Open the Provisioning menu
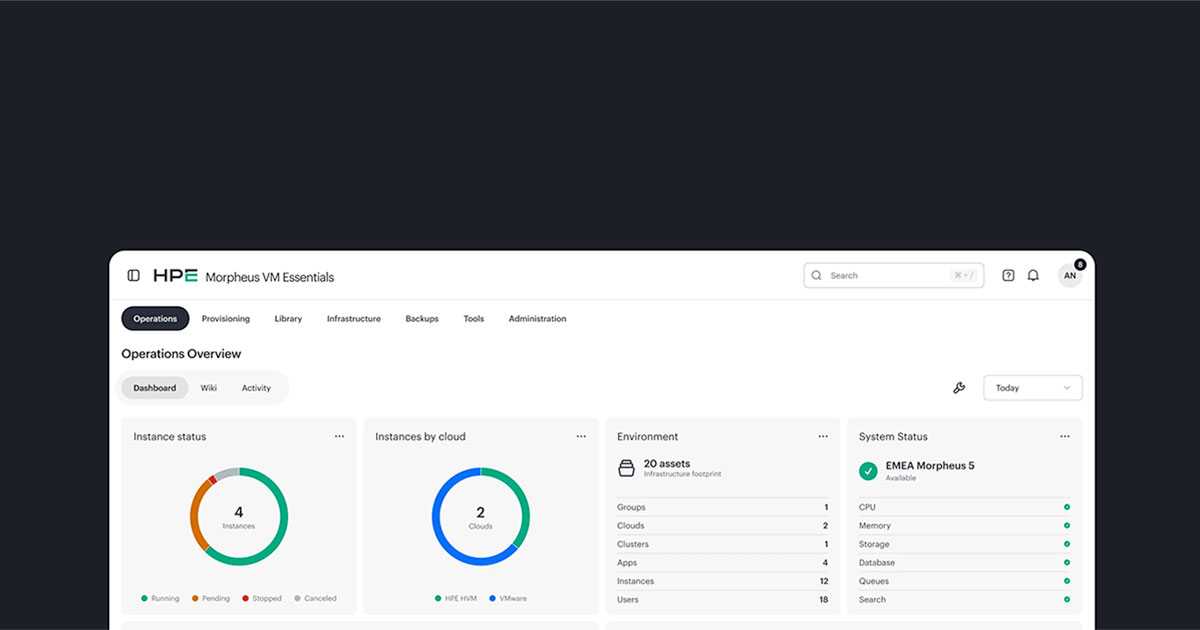This screenshot has width=1200, height=630. (226, 319)
